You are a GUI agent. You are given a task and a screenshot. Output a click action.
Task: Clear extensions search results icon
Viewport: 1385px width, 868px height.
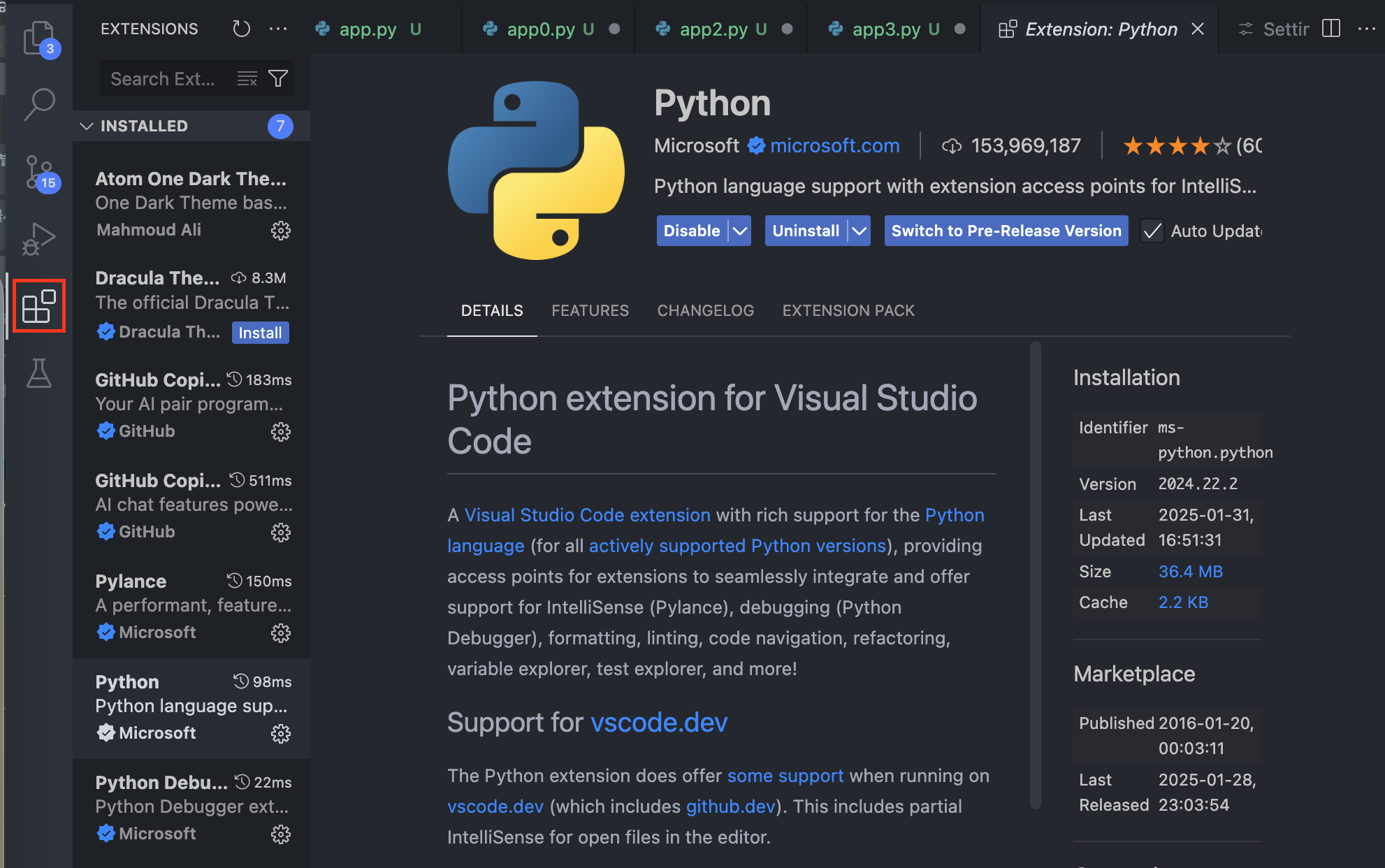click(247, 78)
